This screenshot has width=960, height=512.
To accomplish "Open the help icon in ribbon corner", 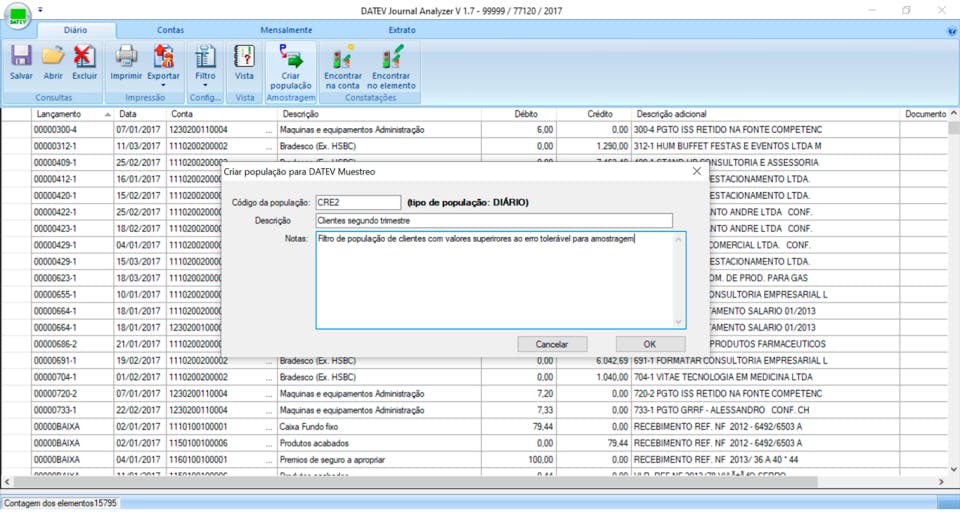I will tap(951, 31).
